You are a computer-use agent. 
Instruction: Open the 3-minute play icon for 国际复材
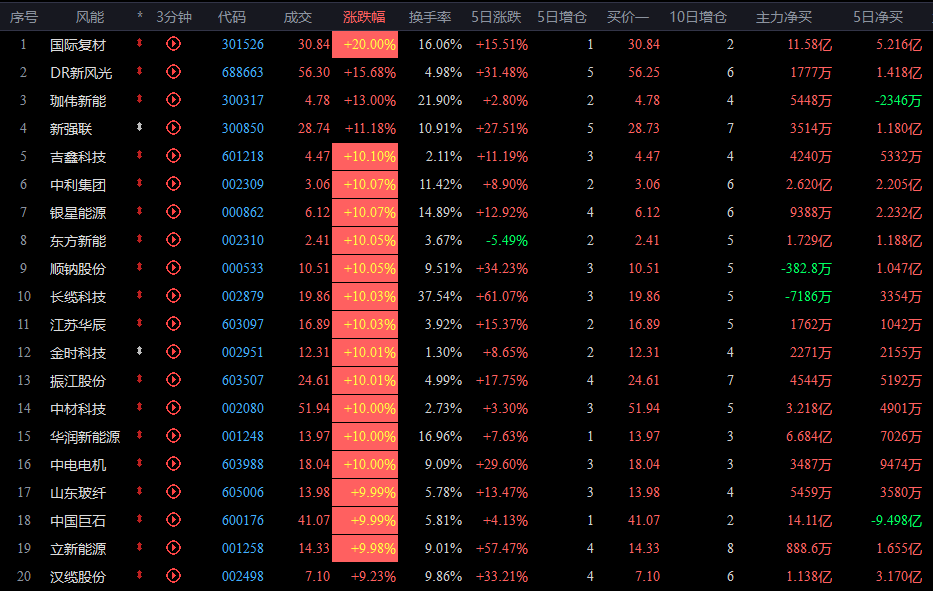[x=173, y=43]
